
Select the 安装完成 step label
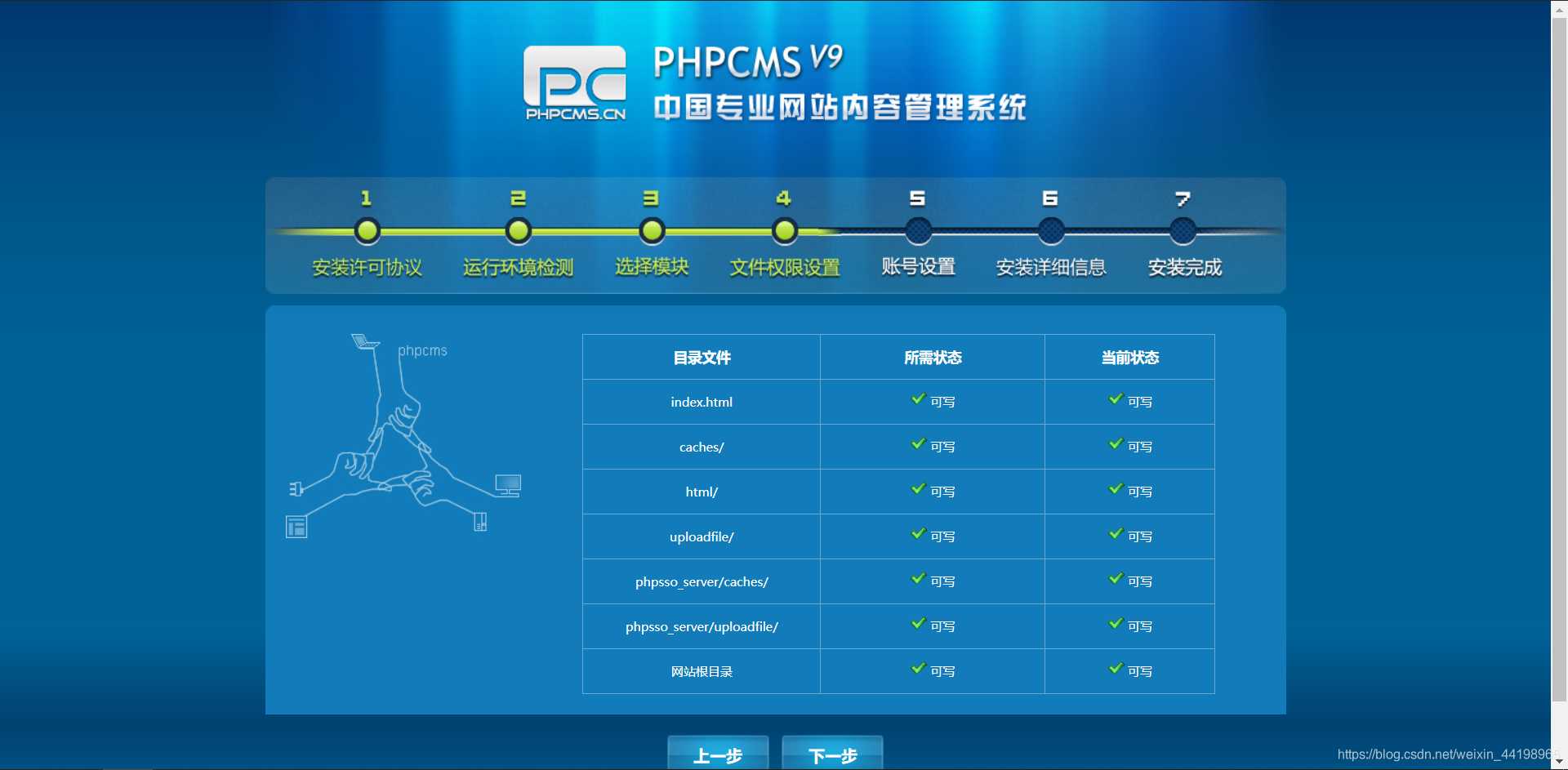point(1184,267)
